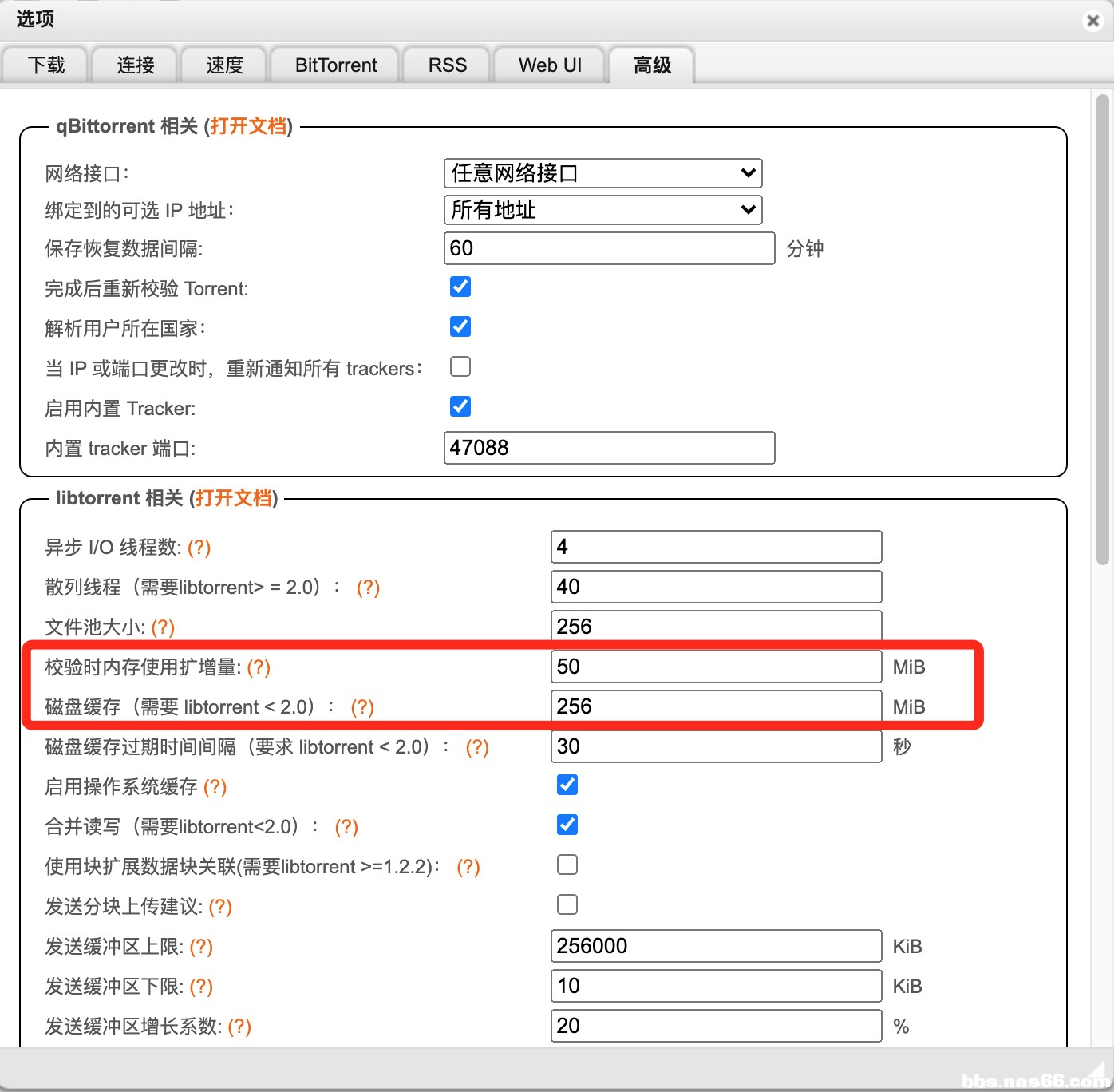Click the 发送缓冲区下限 field showing 10

pyautogui.click(x=717, y=986)
